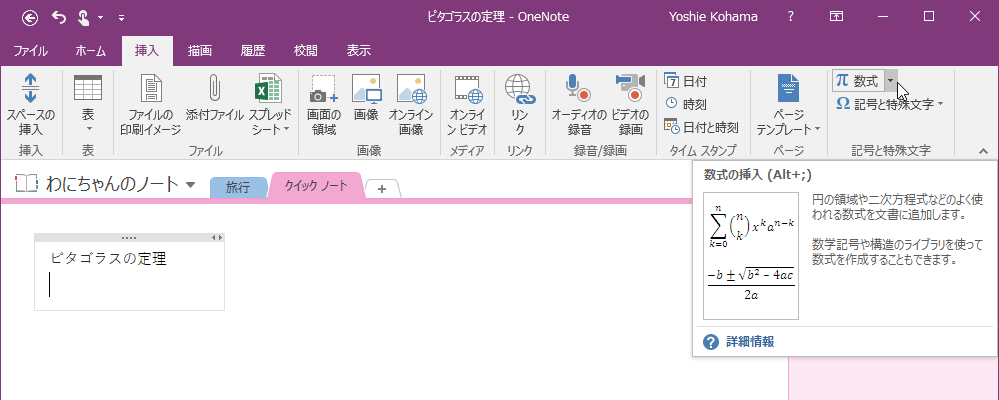Click the note container width arrows
This screenshot has width=999, height=400.
tap(217, 238)
